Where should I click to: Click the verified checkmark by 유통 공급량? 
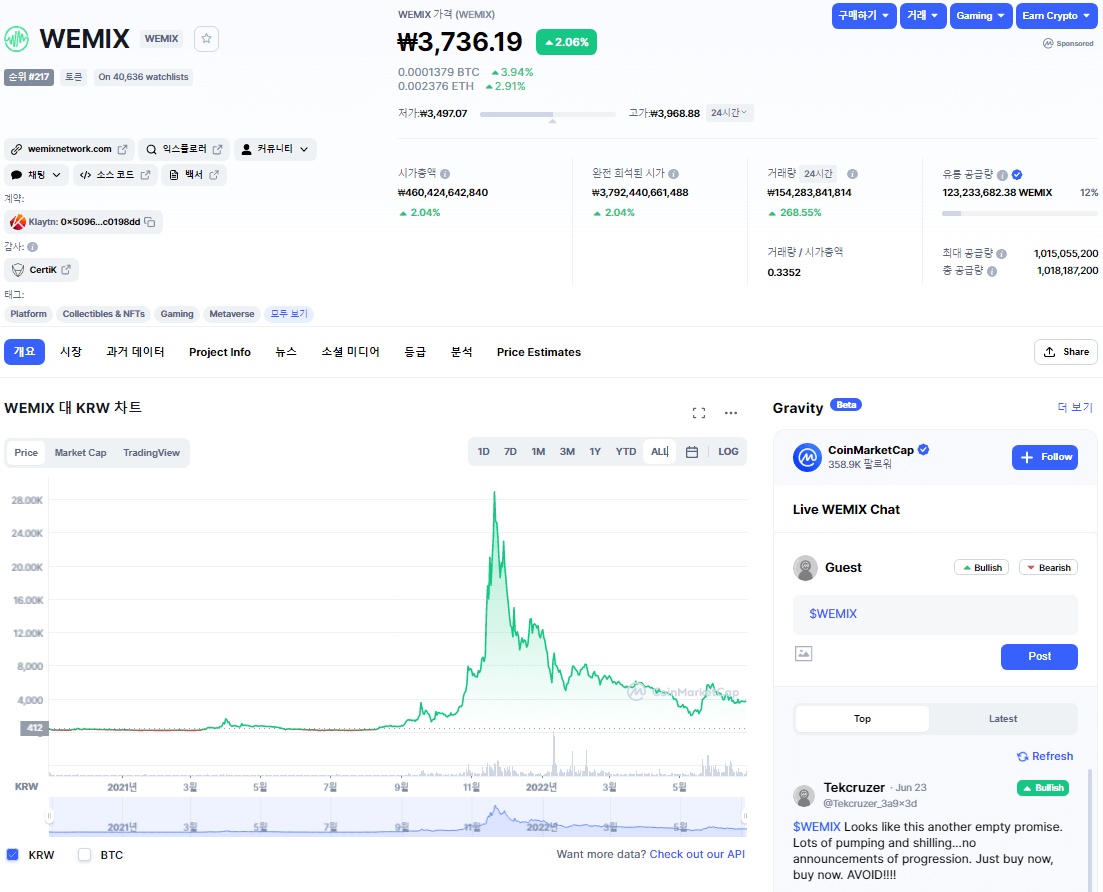[1017, 174]
